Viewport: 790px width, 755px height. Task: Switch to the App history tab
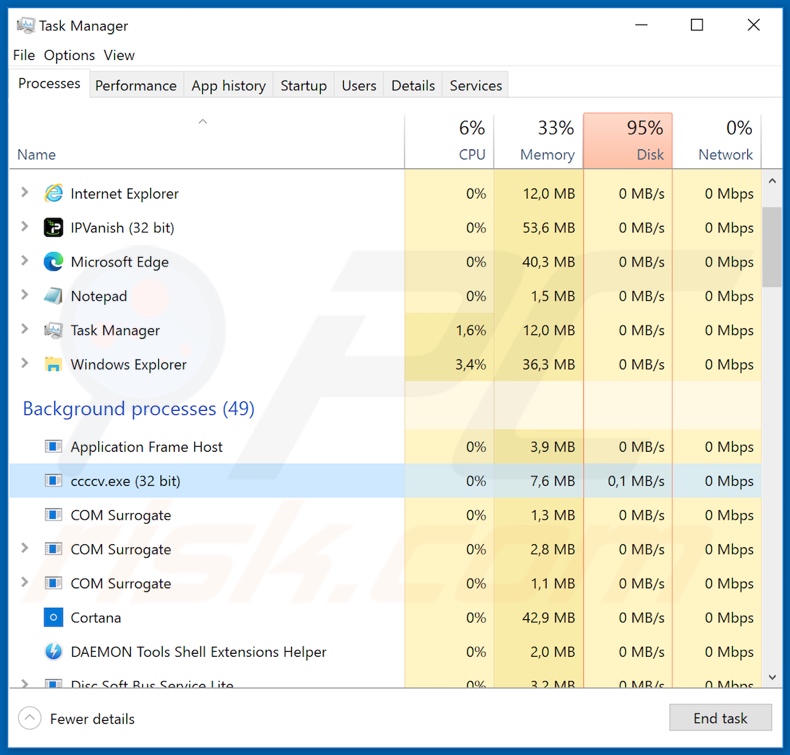[x=228, y=86]
